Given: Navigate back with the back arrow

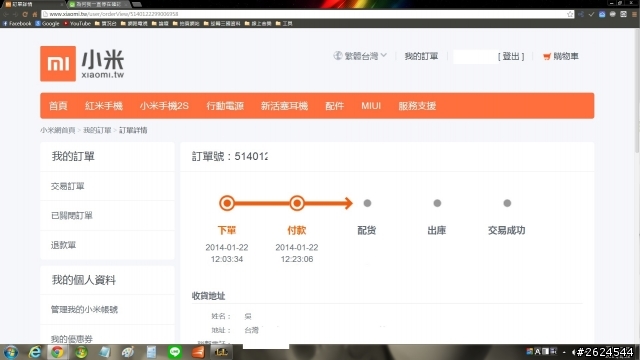Looking at the screenshot, I should 6,14.
